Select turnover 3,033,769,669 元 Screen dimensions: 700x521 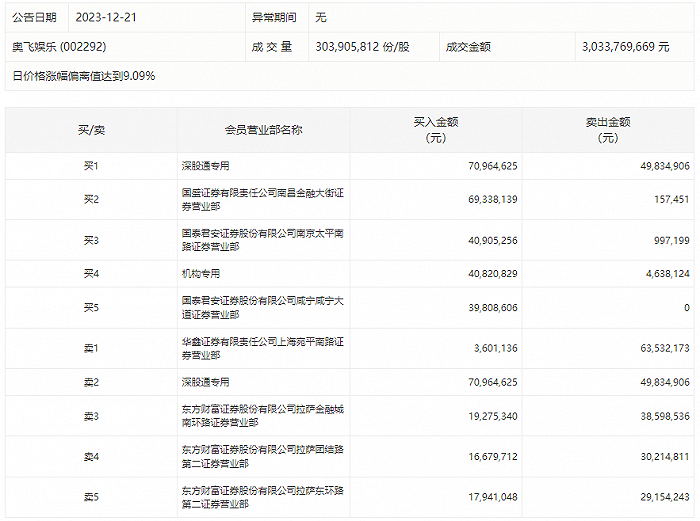coord(626,47)
